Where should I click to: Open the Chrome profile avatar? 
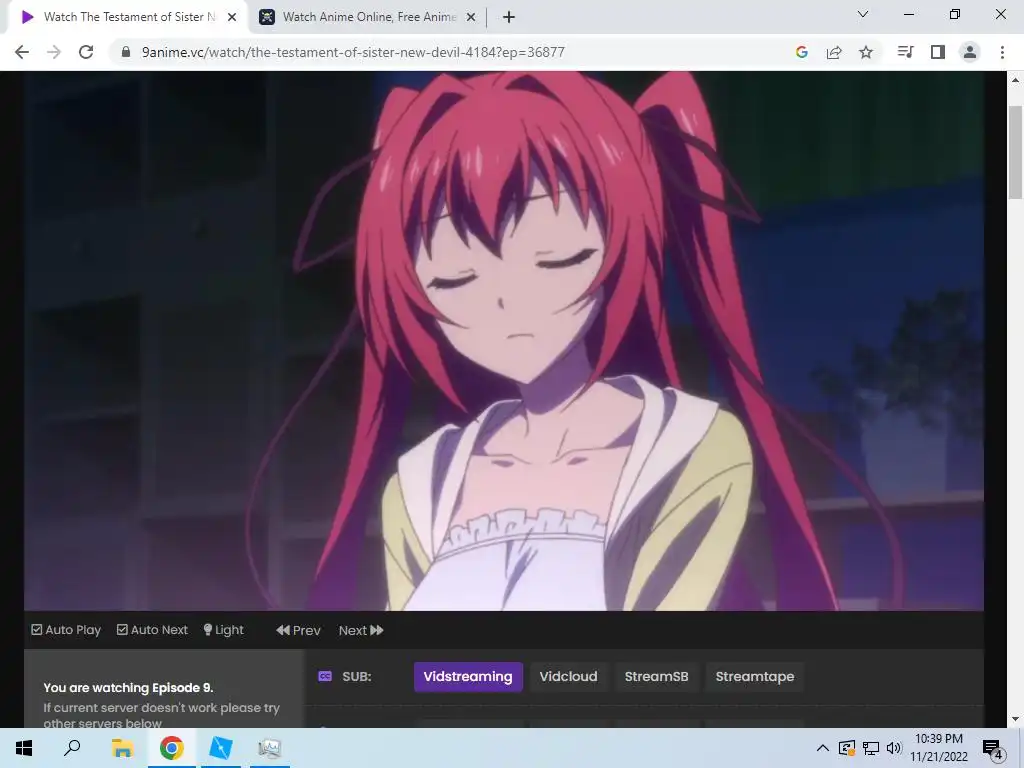point(970,52)
